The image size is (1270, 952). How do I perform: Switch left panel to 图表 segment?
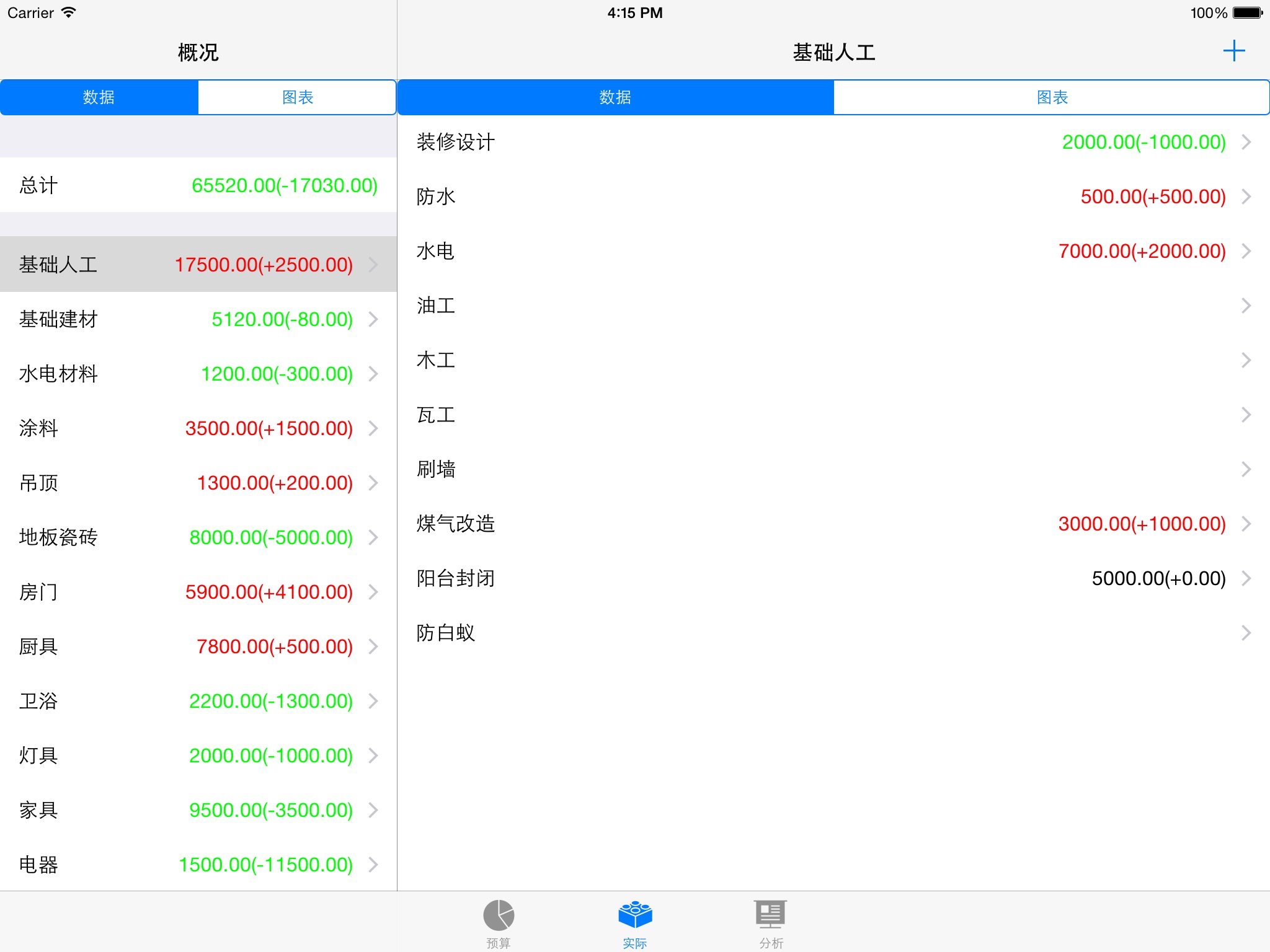click(297, 97)
